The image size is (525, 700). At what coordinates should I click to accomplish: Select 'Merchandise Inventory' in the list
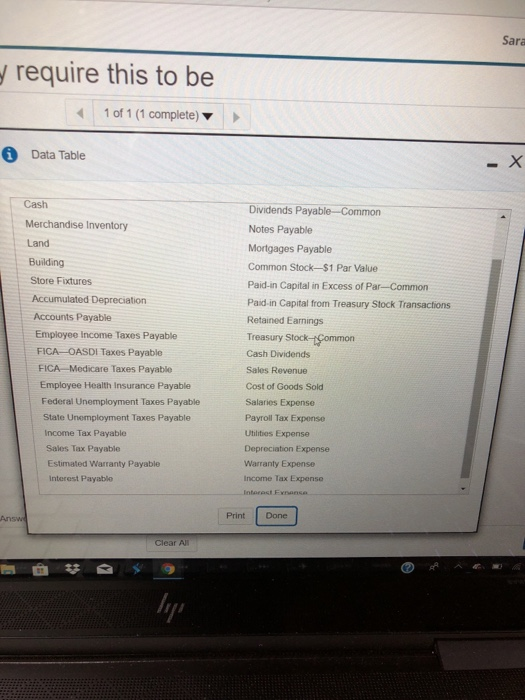[76, 225]
